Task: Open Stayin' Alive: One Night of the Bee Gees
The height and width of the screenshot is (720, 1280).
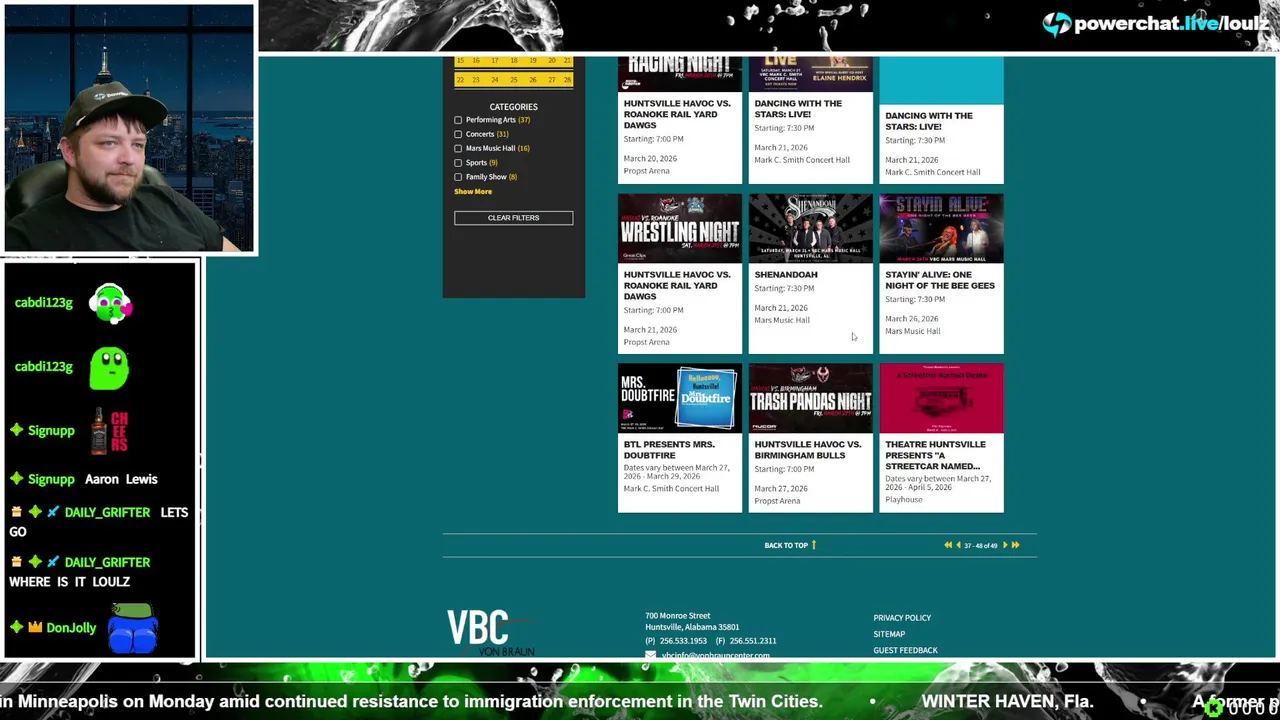Action: (940, 280)
